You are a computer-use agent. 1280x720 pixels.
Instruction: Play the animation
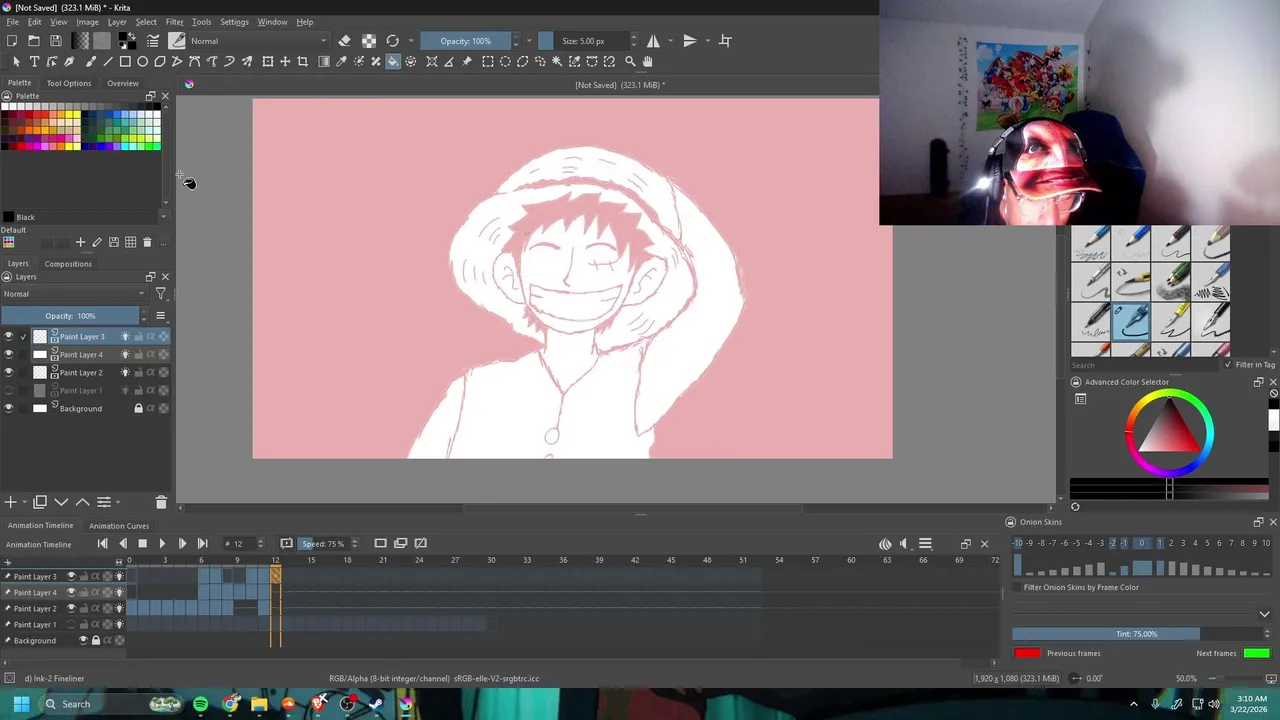coord(162,544)
